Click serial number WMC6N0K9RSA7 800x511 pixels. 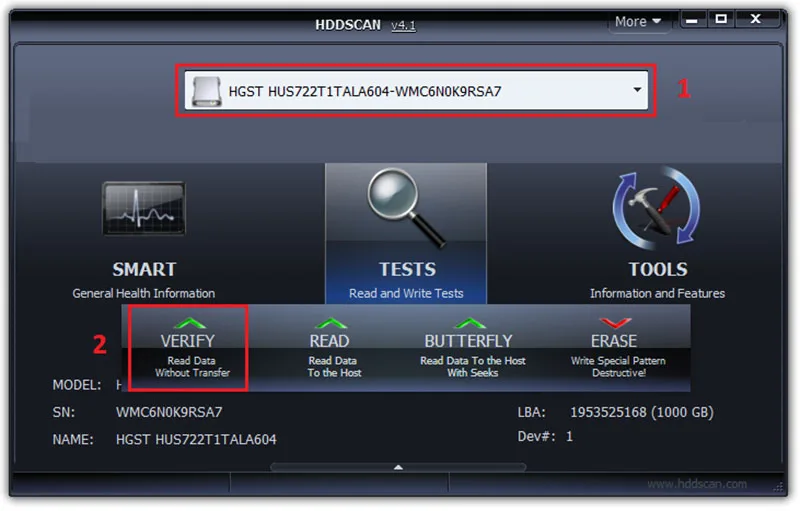169,412
